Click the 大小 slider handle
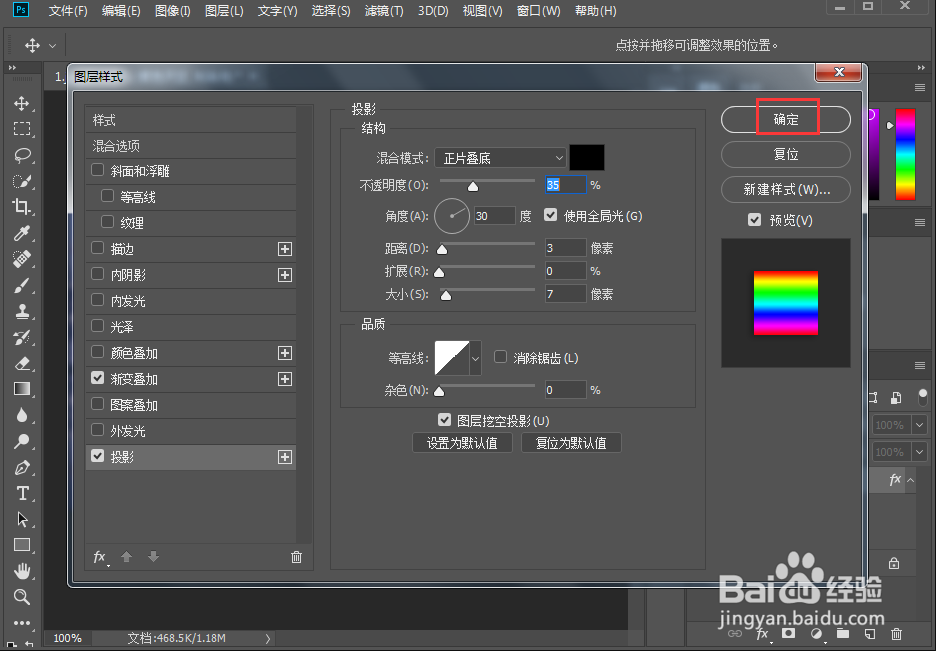This screenshot has width=936, height=651. click(x=446, y=295)
